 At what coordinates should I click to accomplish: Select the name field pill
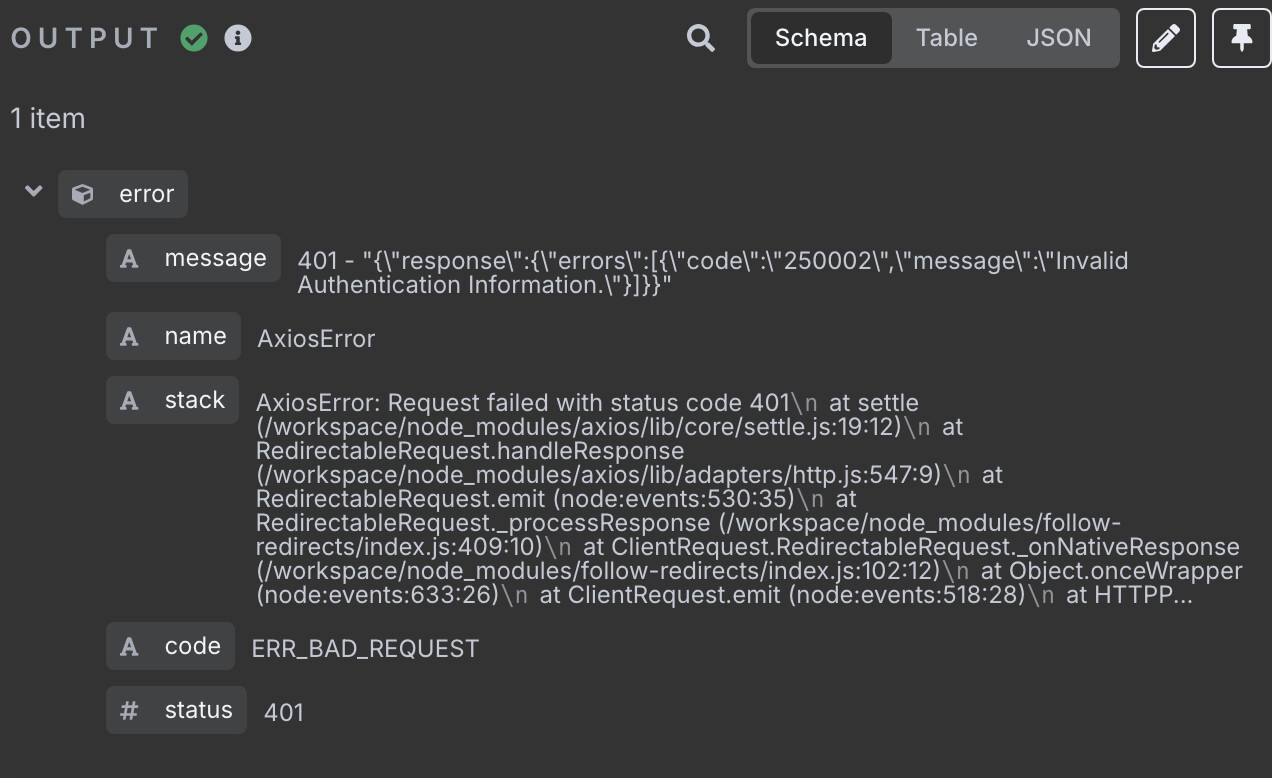[173, 336]
